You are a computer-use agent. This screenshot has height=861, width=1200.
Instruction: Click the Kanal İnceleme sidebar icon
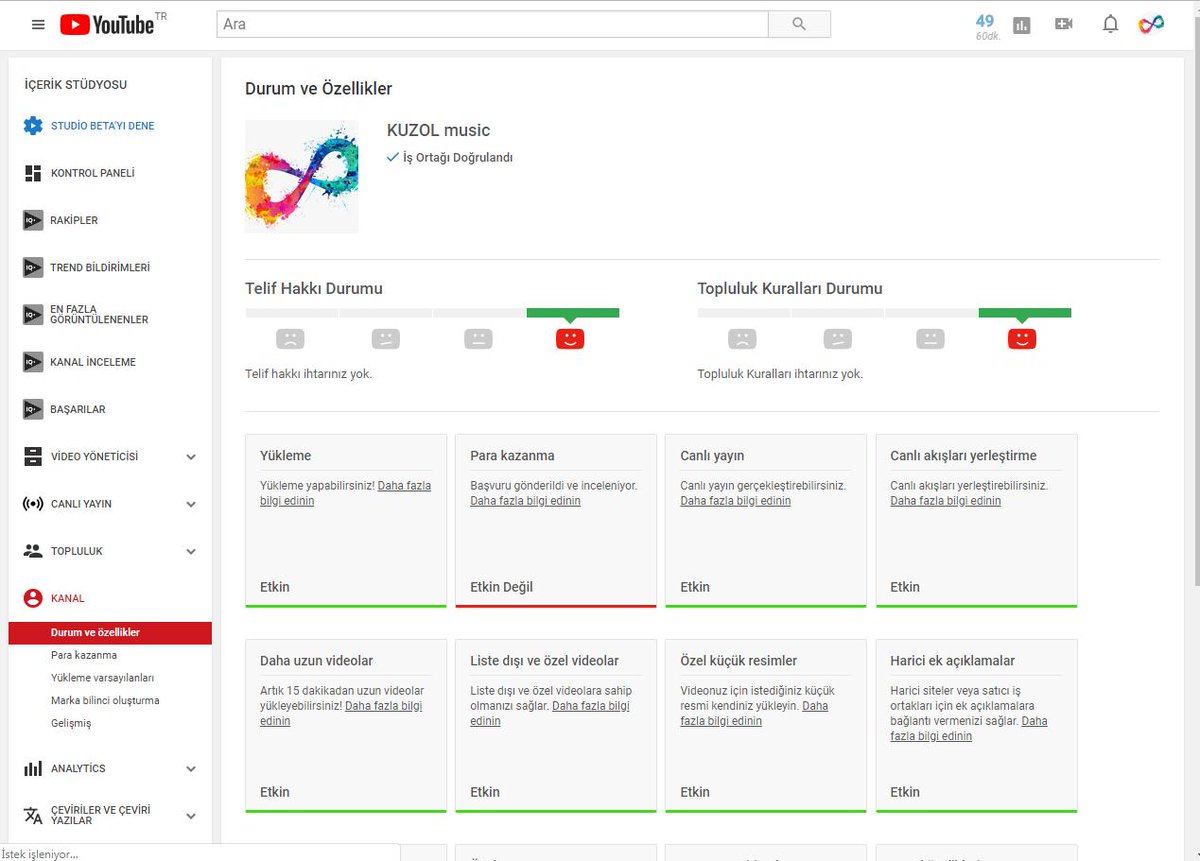(33, 362)
